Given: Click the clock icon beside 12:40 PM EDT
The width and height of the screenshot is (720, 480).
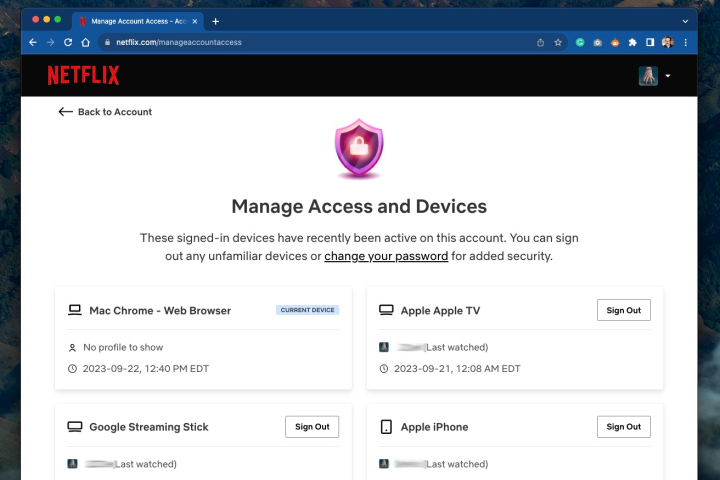Looking at the screenshot, I should pyautogui.click(x=72, y=368).
